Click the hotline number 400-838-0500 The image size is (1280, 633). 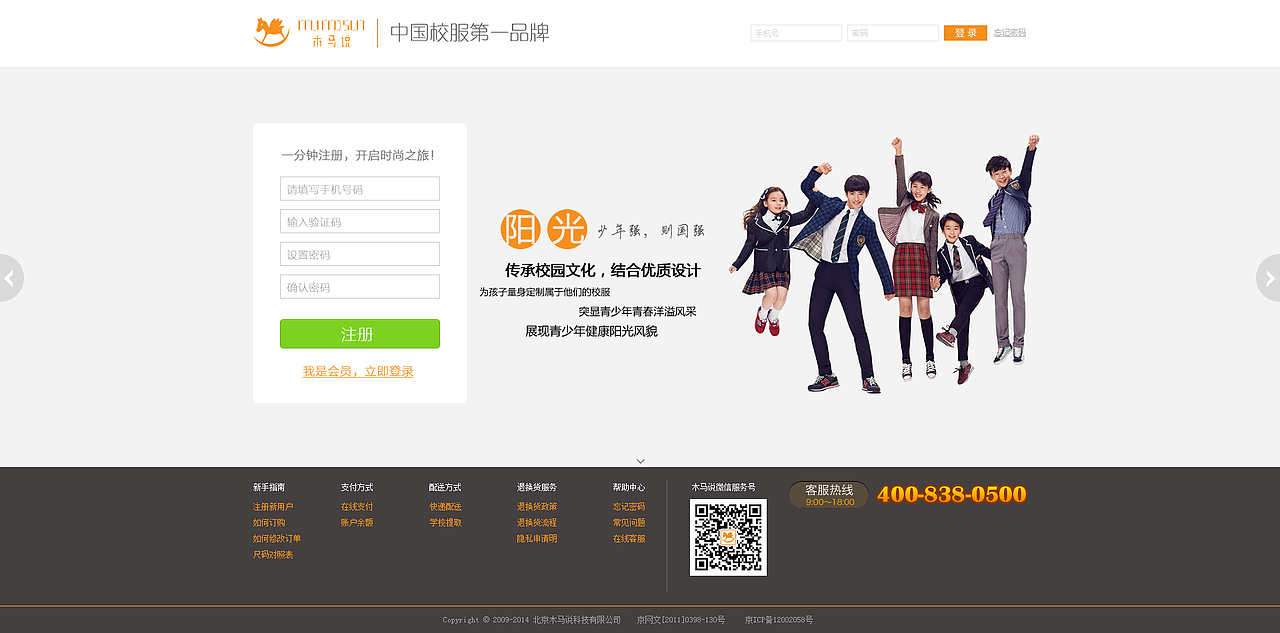952,494
